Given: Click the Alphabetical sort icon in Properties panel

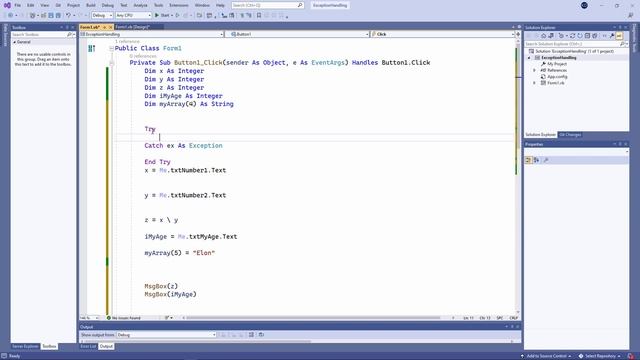Looking at the screenshot, I should click(536, 160).
